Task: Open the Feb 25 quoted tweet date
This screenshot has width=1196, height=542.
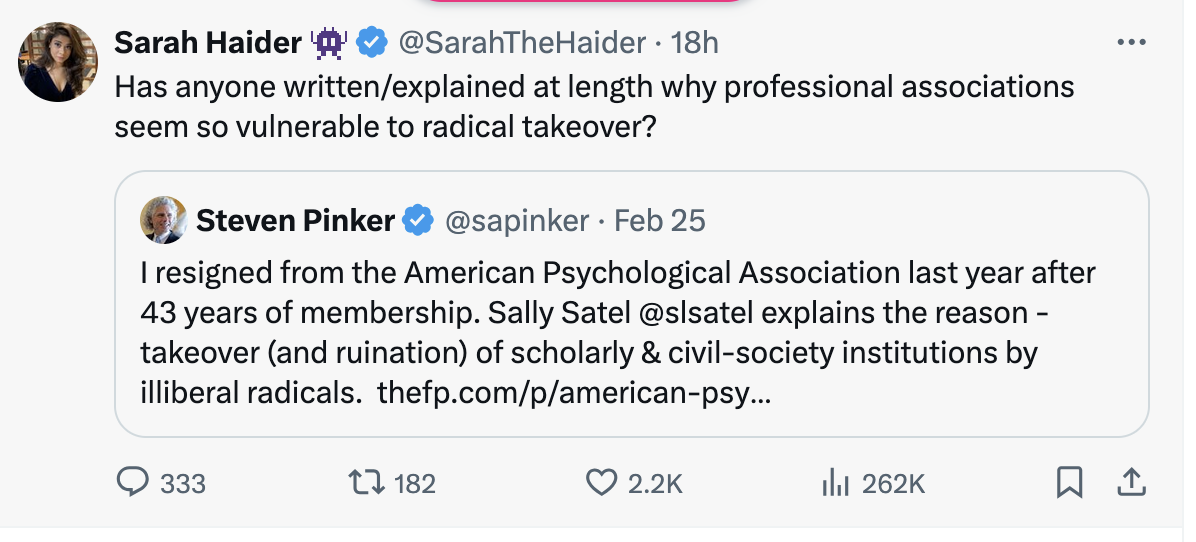Action: coord(659,220)
